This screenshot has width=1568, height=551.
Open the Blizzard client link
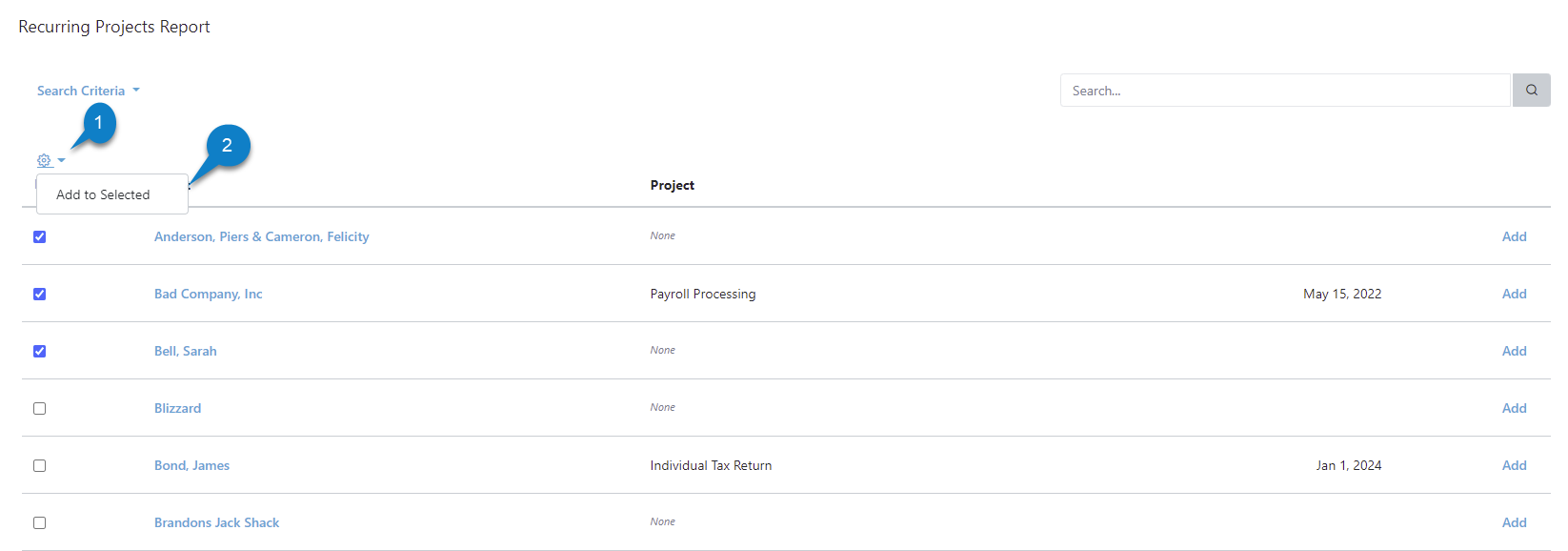tap(177, 408)
